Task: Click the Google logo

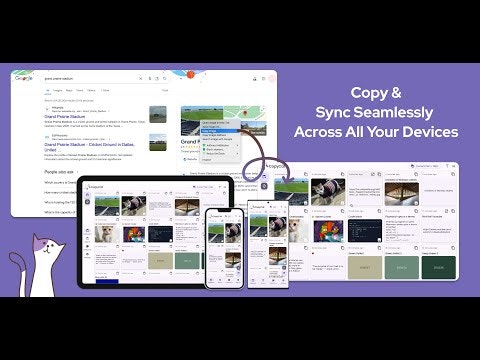Action: tap(24, 78)
